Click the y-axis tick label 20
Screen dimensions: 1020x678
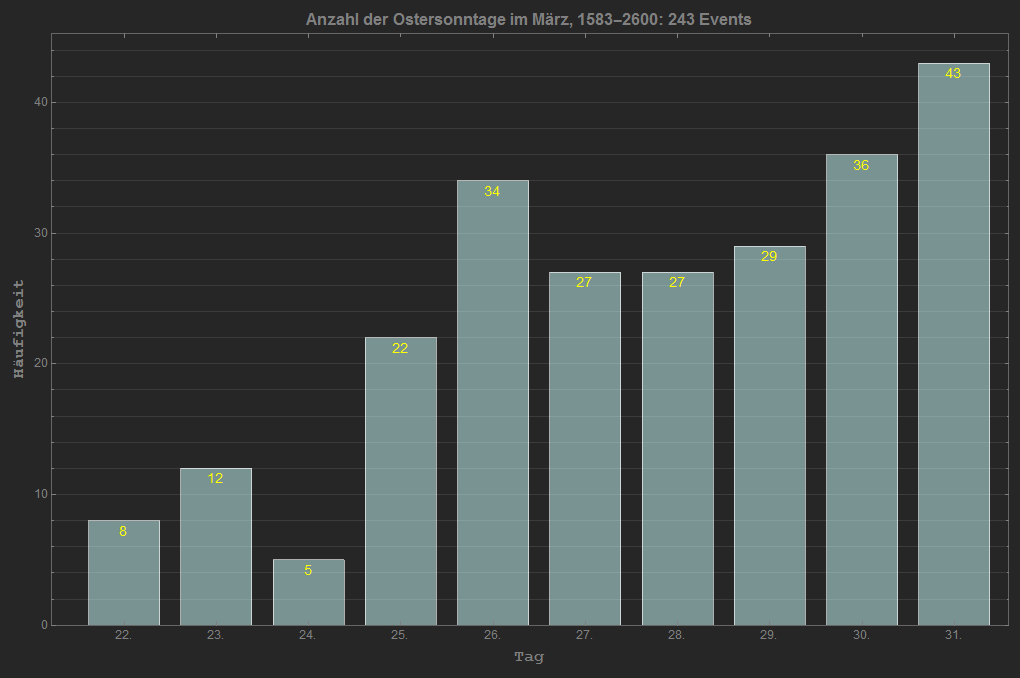[41, 363]
